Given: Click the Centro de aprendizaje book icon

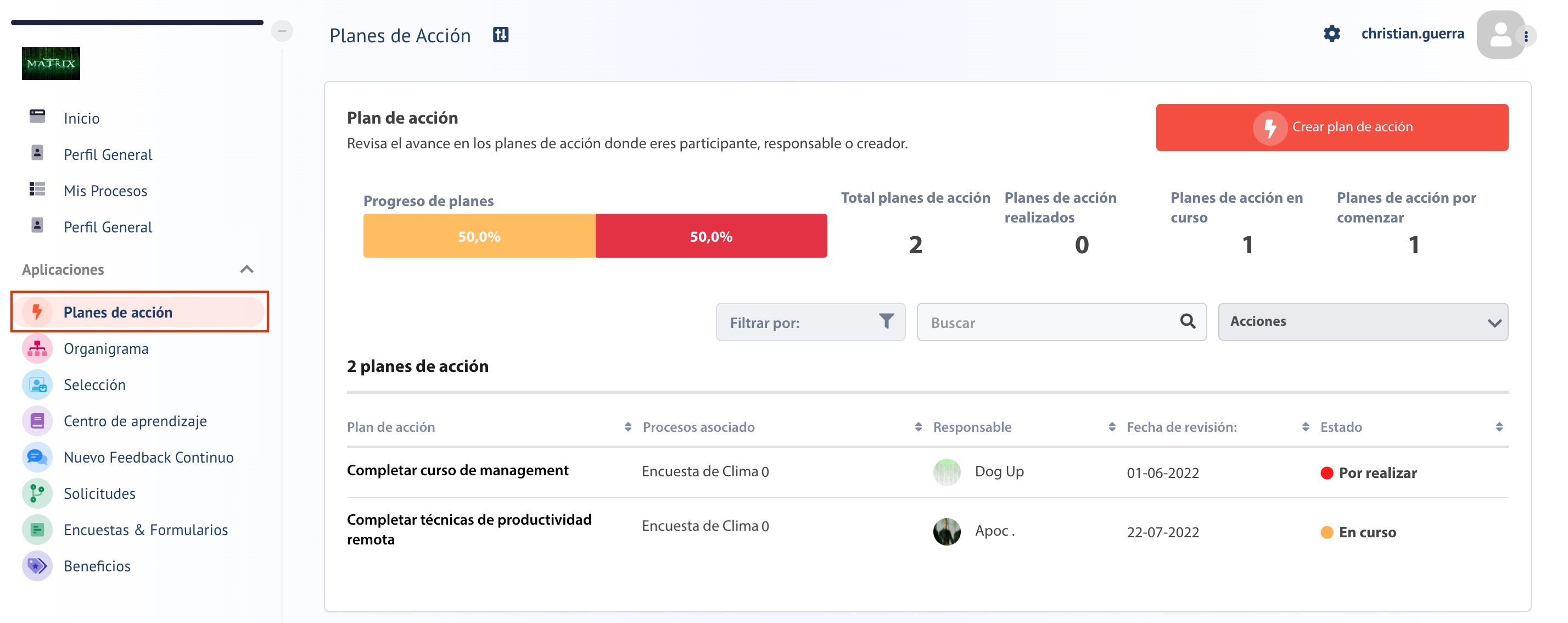Looking at the screenshot, I should [x=37, y=421].
